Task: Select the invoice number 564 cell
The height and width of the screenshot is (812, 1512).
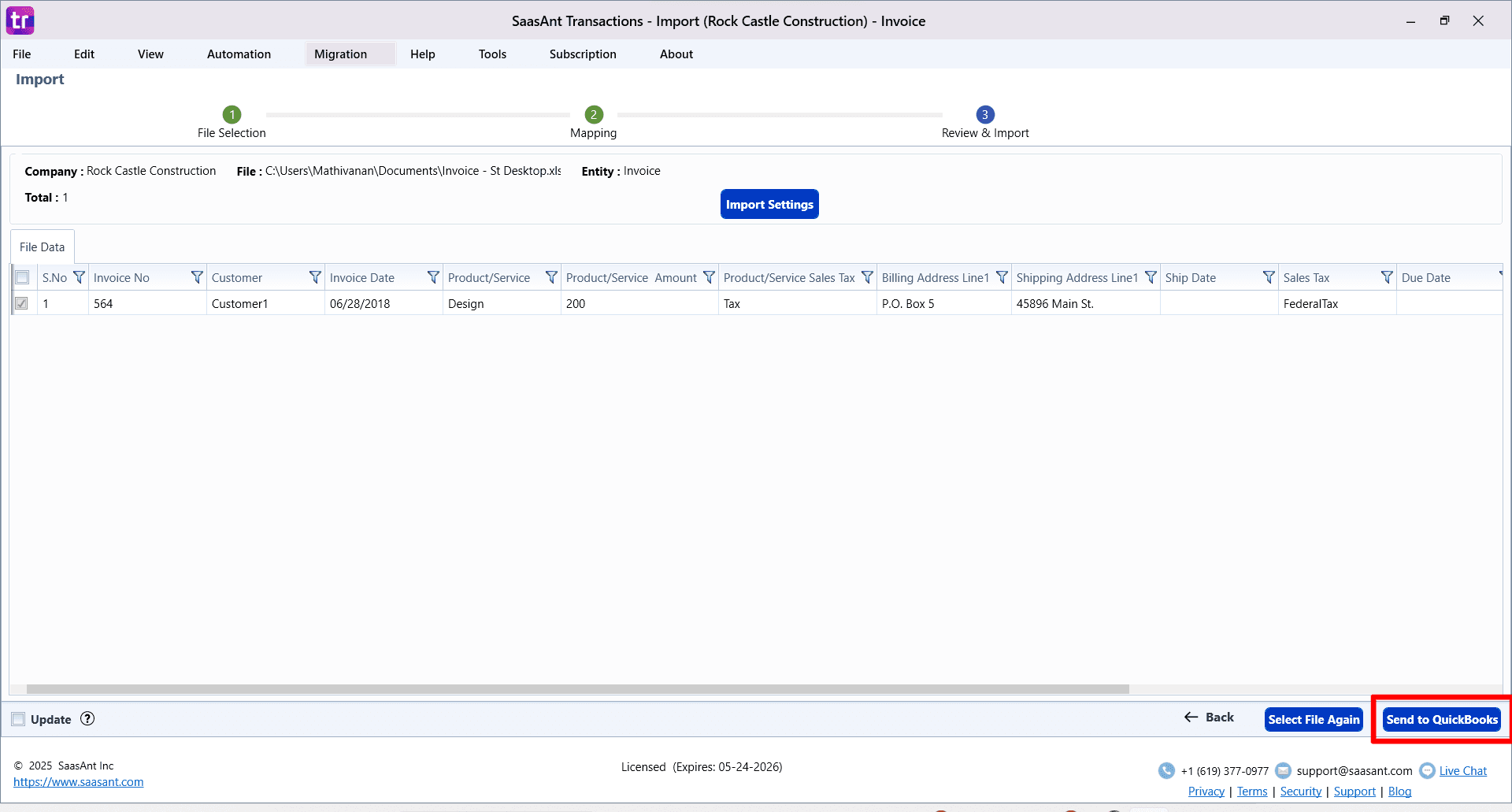Action: [147, 303]
